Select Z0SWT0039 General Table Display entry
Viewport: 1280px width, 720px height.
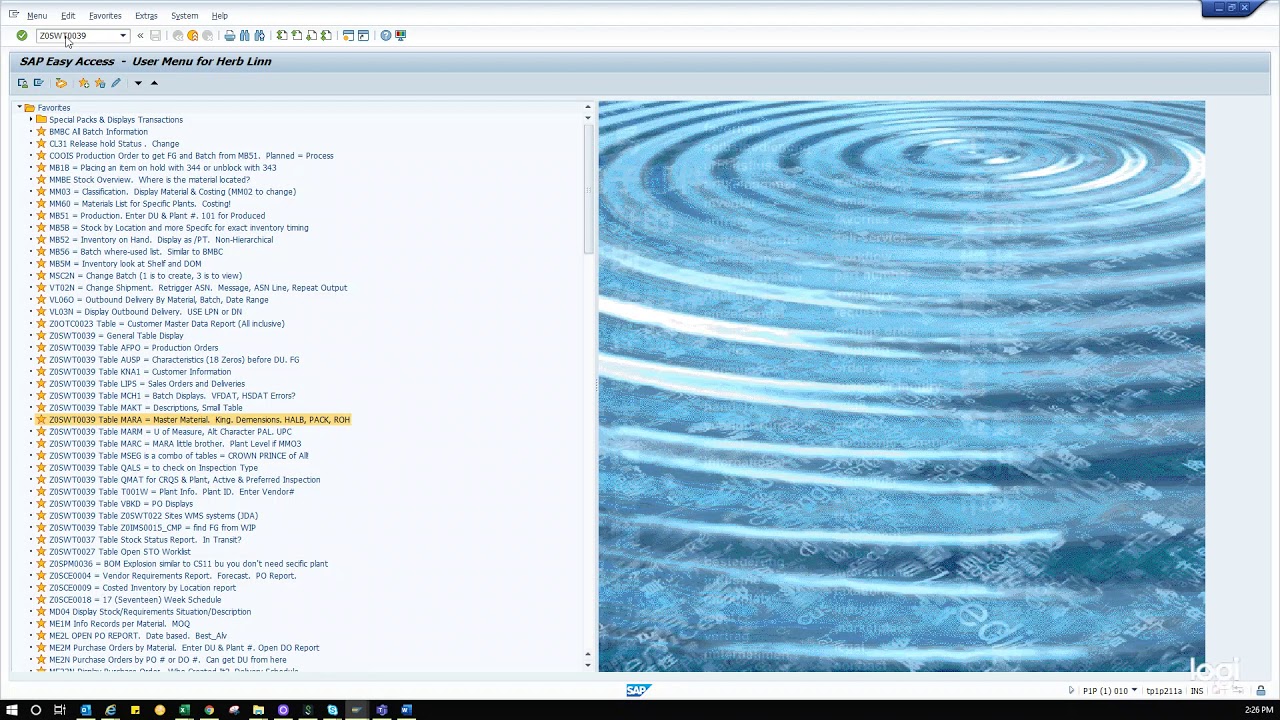point(116,336)
